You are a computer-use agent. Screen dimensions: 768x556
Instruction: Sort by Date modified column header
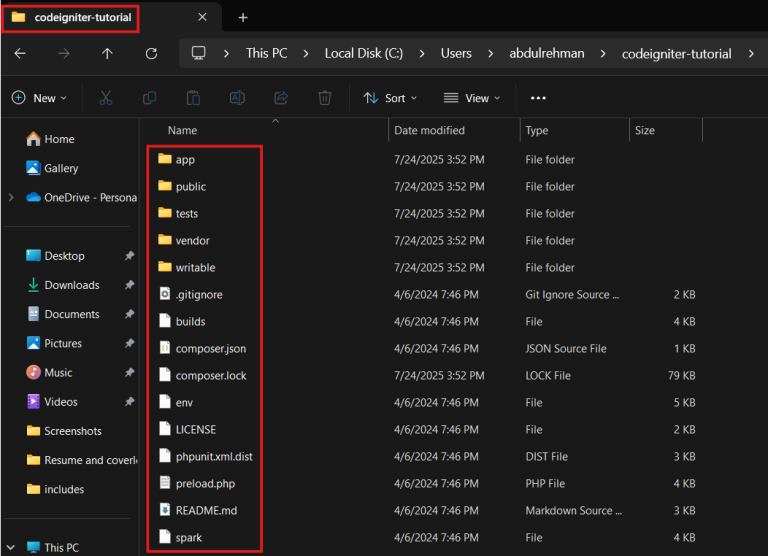430,130
